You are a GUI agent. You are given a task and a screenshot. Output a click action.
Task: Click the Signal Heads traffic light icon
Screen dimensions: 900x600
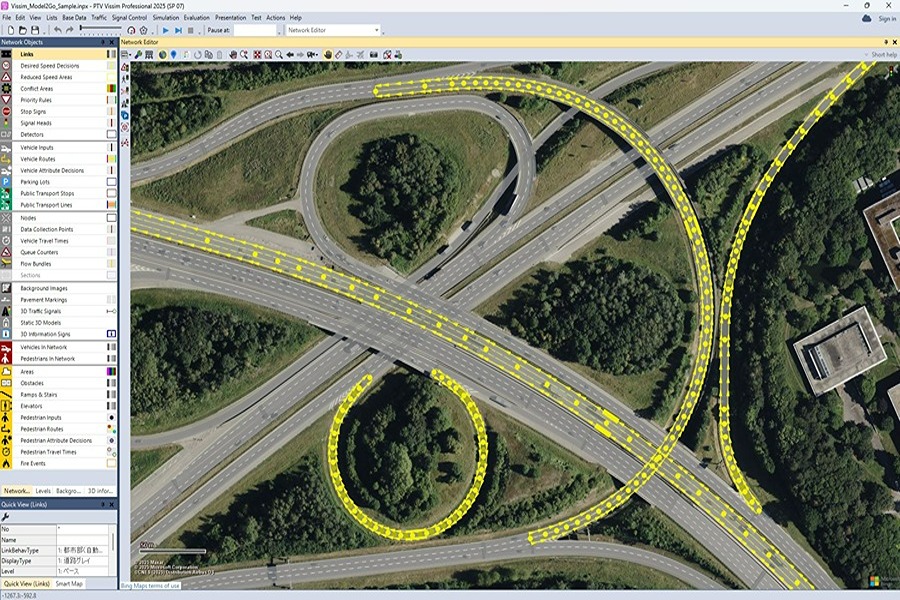(x=6, y=123)
